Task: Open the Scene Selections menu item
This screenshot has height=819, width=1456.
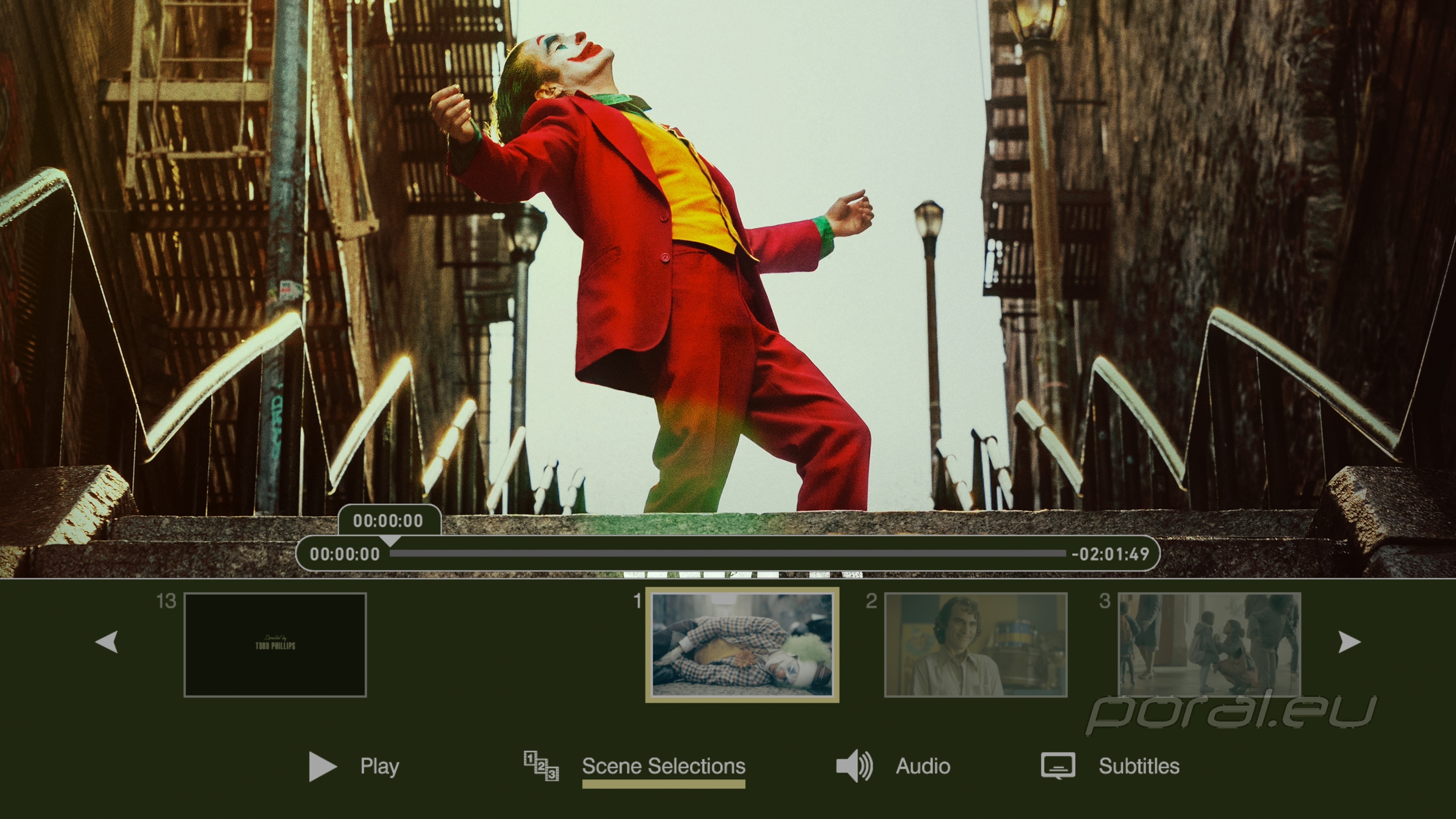Action: click(x=664, y=766)
